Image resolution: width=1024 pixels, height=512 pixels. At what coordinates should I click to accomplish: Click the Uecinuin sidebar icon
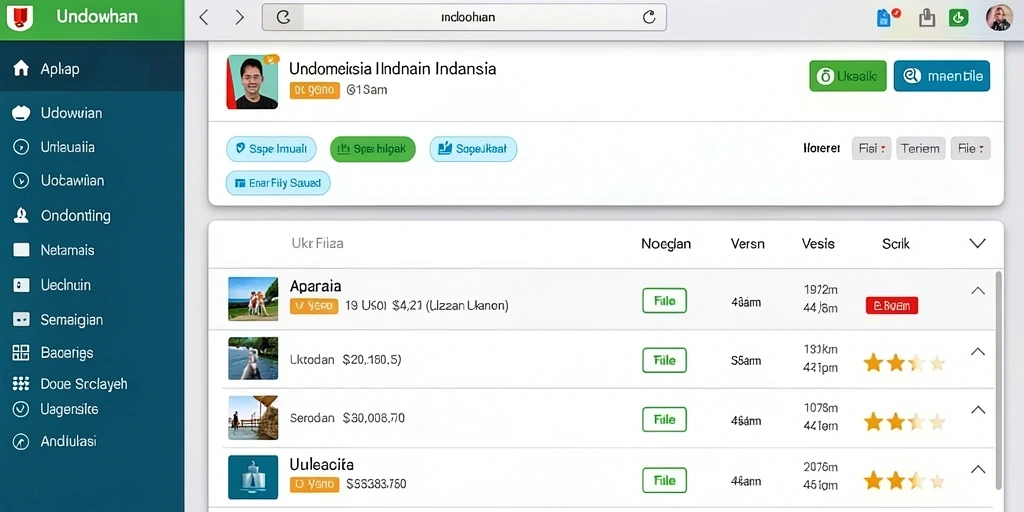21,285
